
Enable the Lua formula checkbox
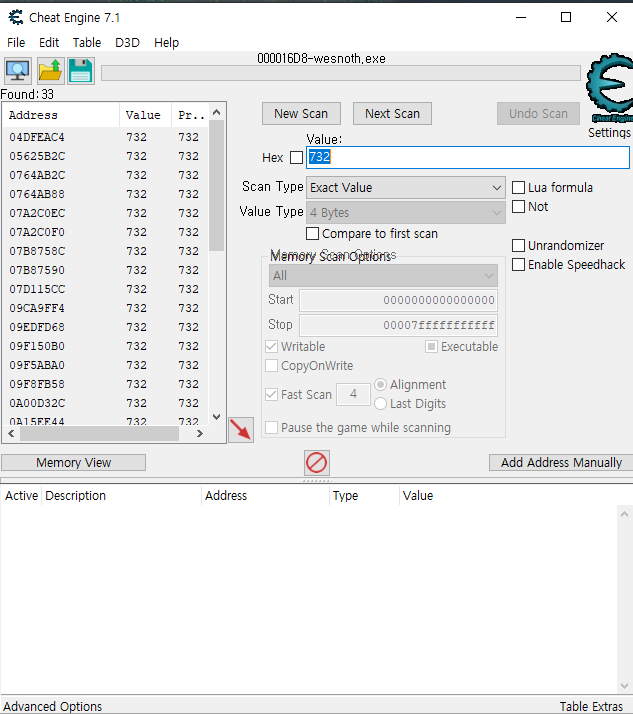pos(518,188)
